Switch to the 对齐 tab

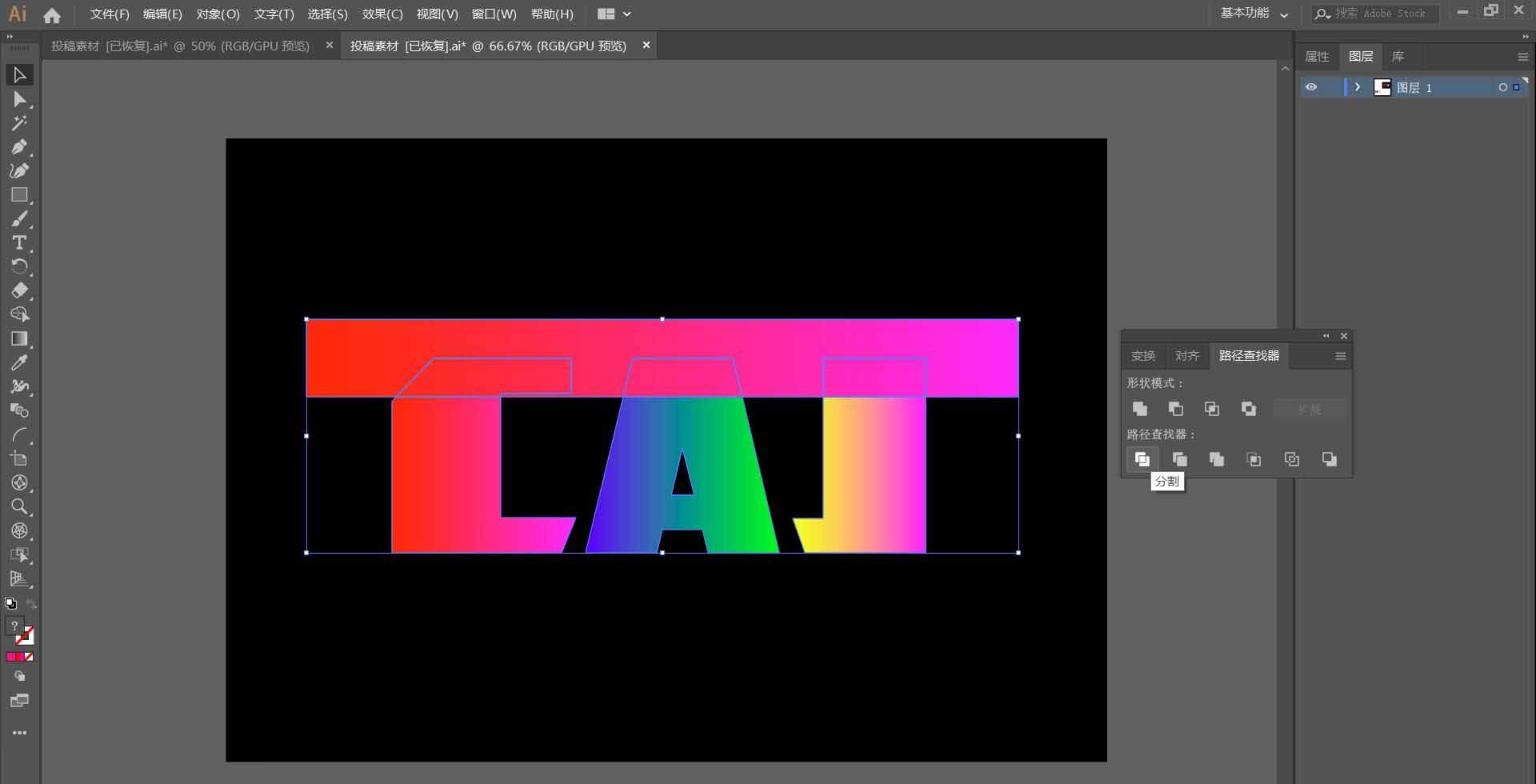coord(1187,356)
